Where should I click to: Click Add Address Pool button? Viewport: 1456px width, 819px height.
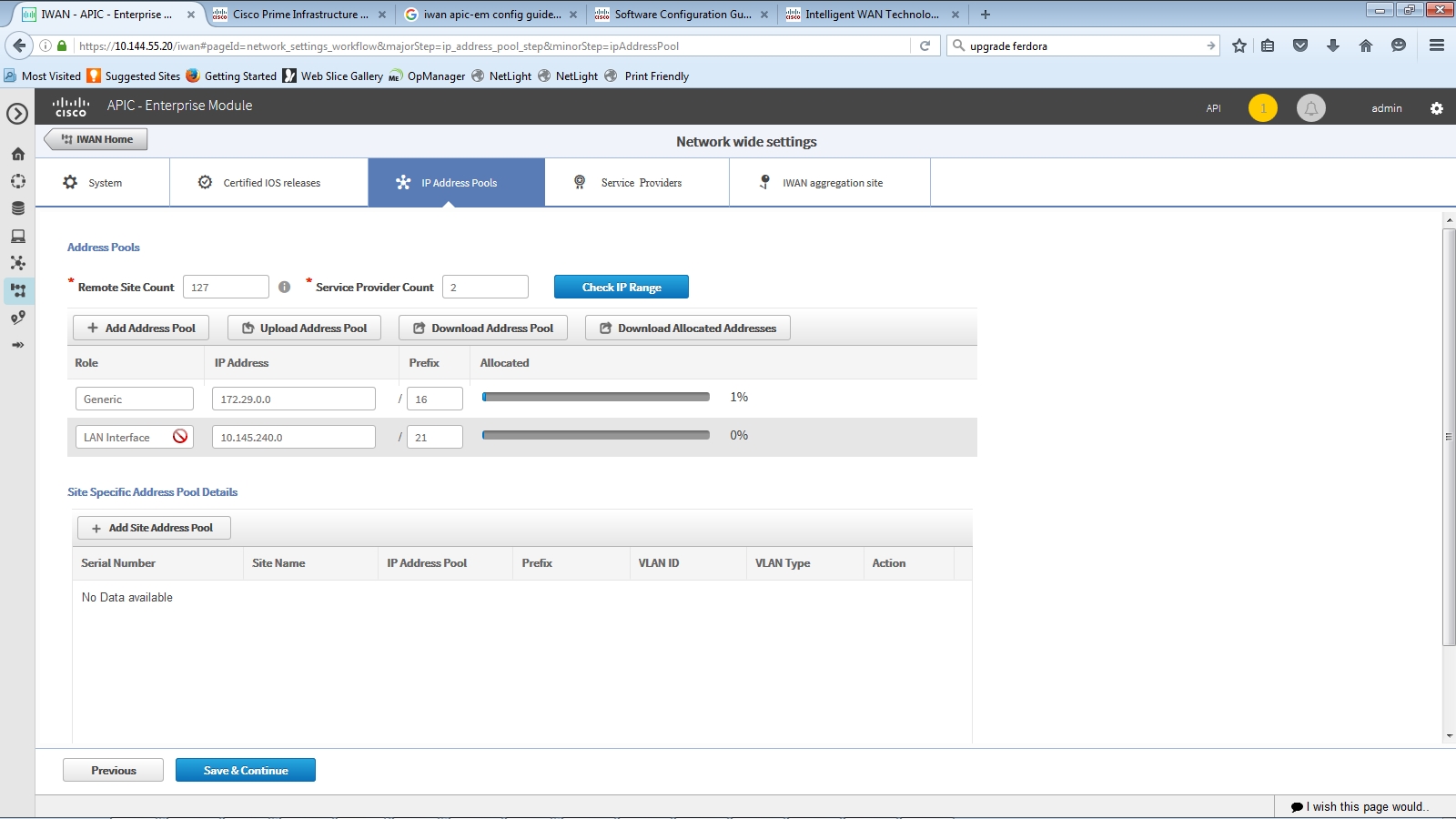(x=141, y=328)
